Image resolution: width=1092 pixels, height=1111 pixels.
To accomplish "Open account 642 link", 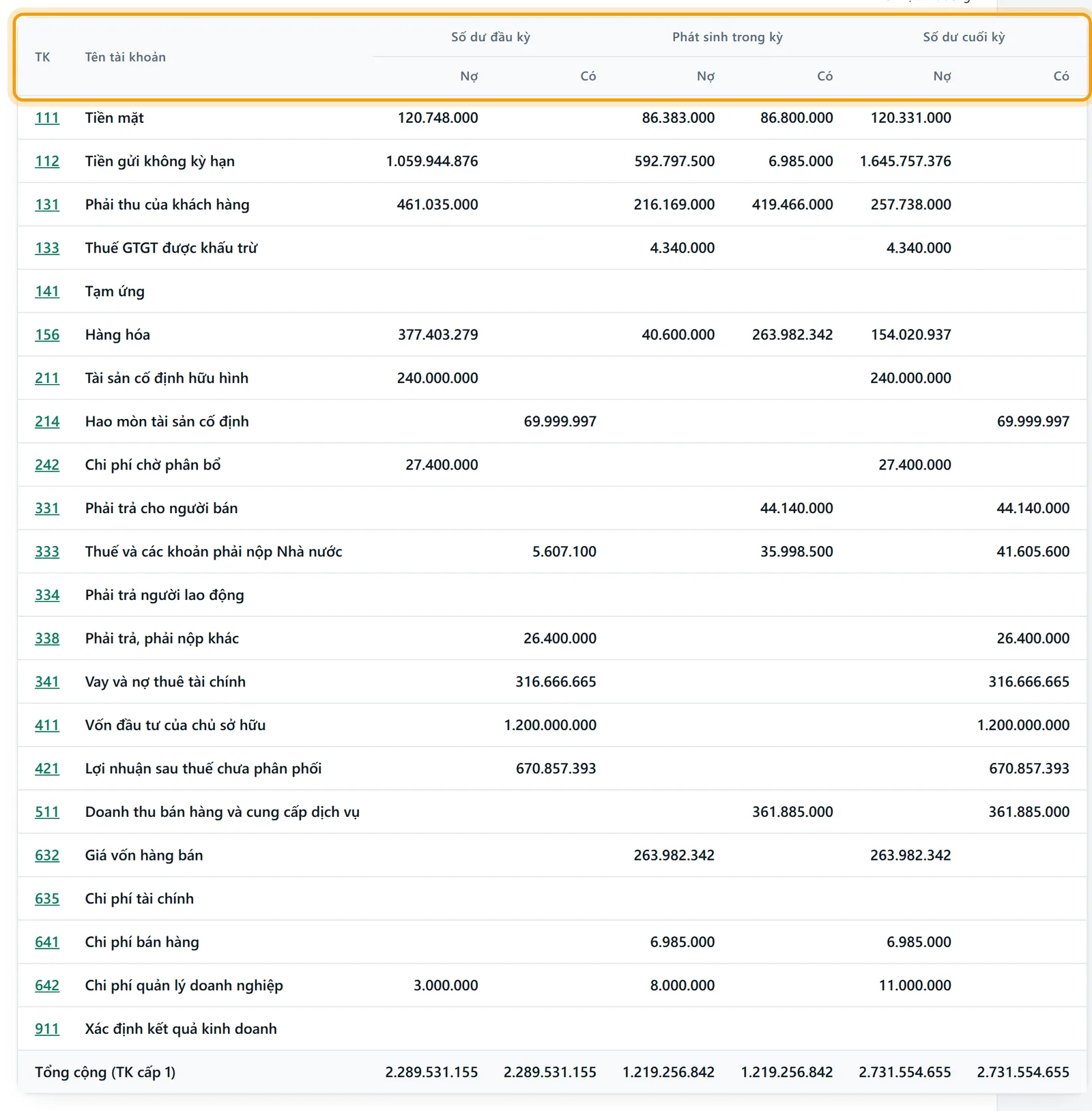I will click(x=47, y=985).
